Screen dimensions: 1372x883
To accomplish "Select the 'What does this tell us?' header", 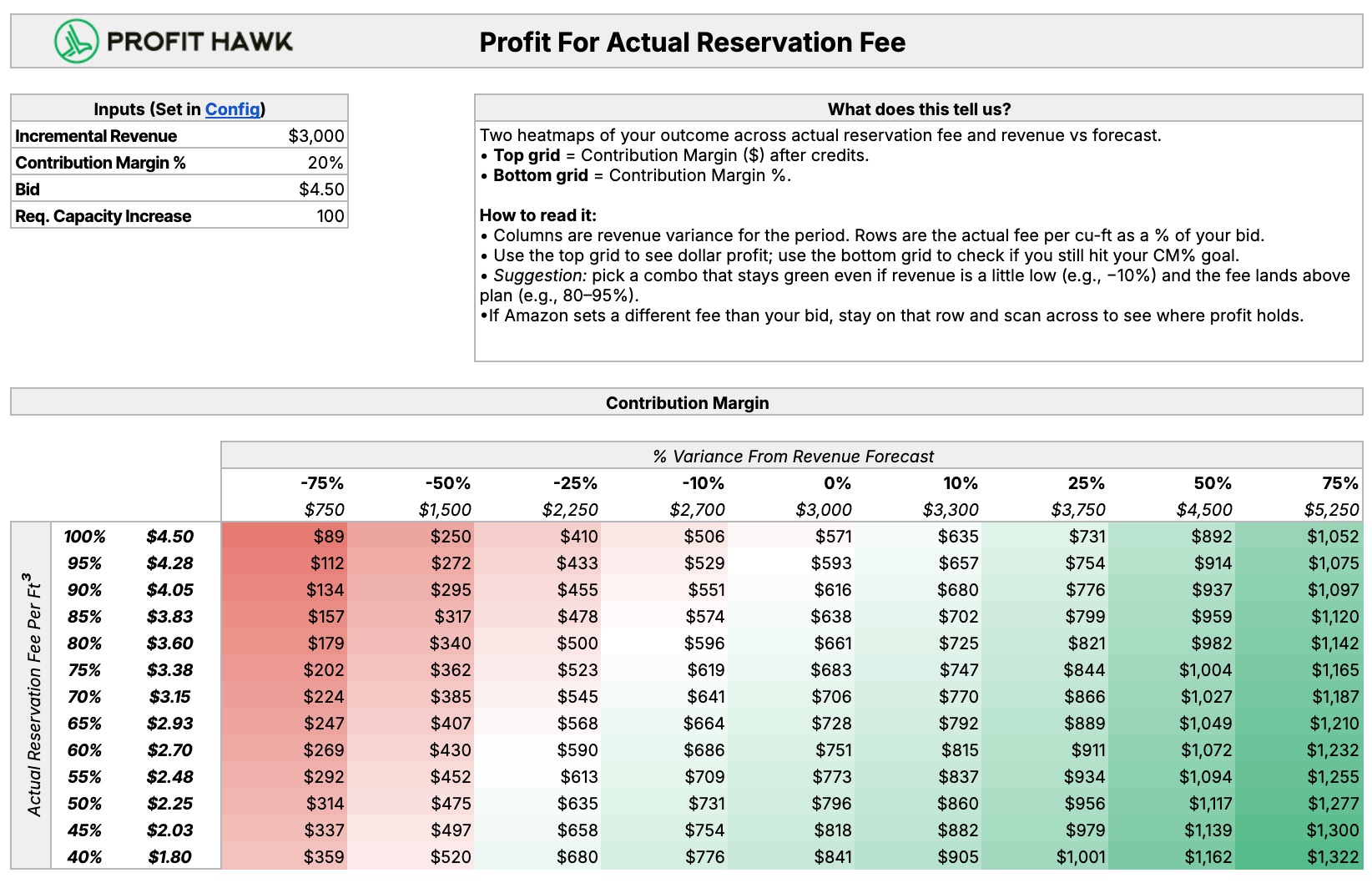I will pos(918,109).
